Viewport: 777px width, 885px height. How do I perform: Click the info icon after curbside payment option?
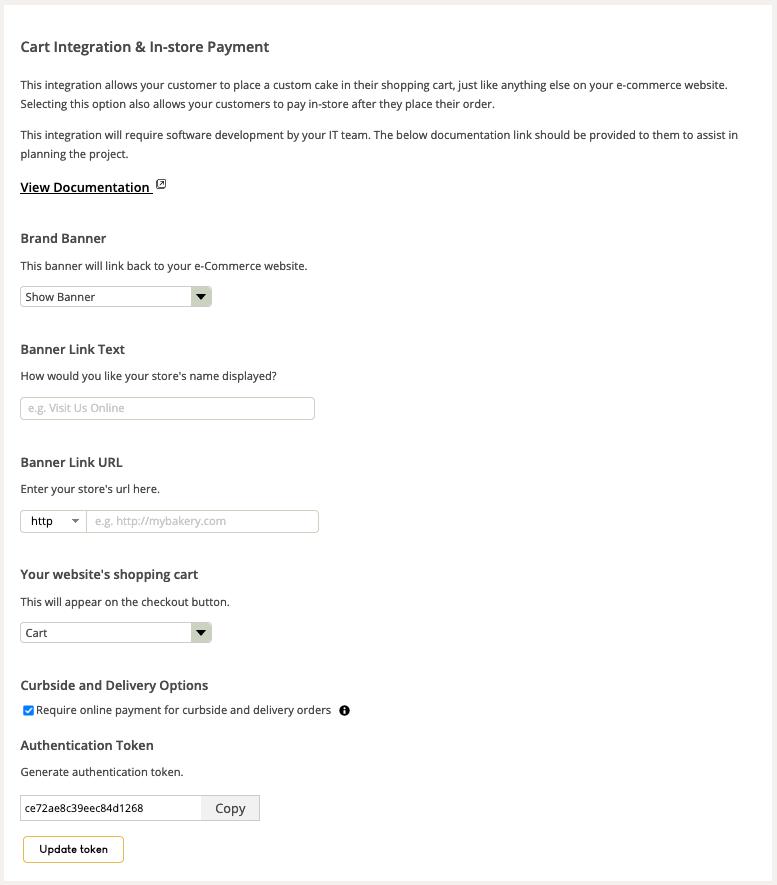coord(344,711)
